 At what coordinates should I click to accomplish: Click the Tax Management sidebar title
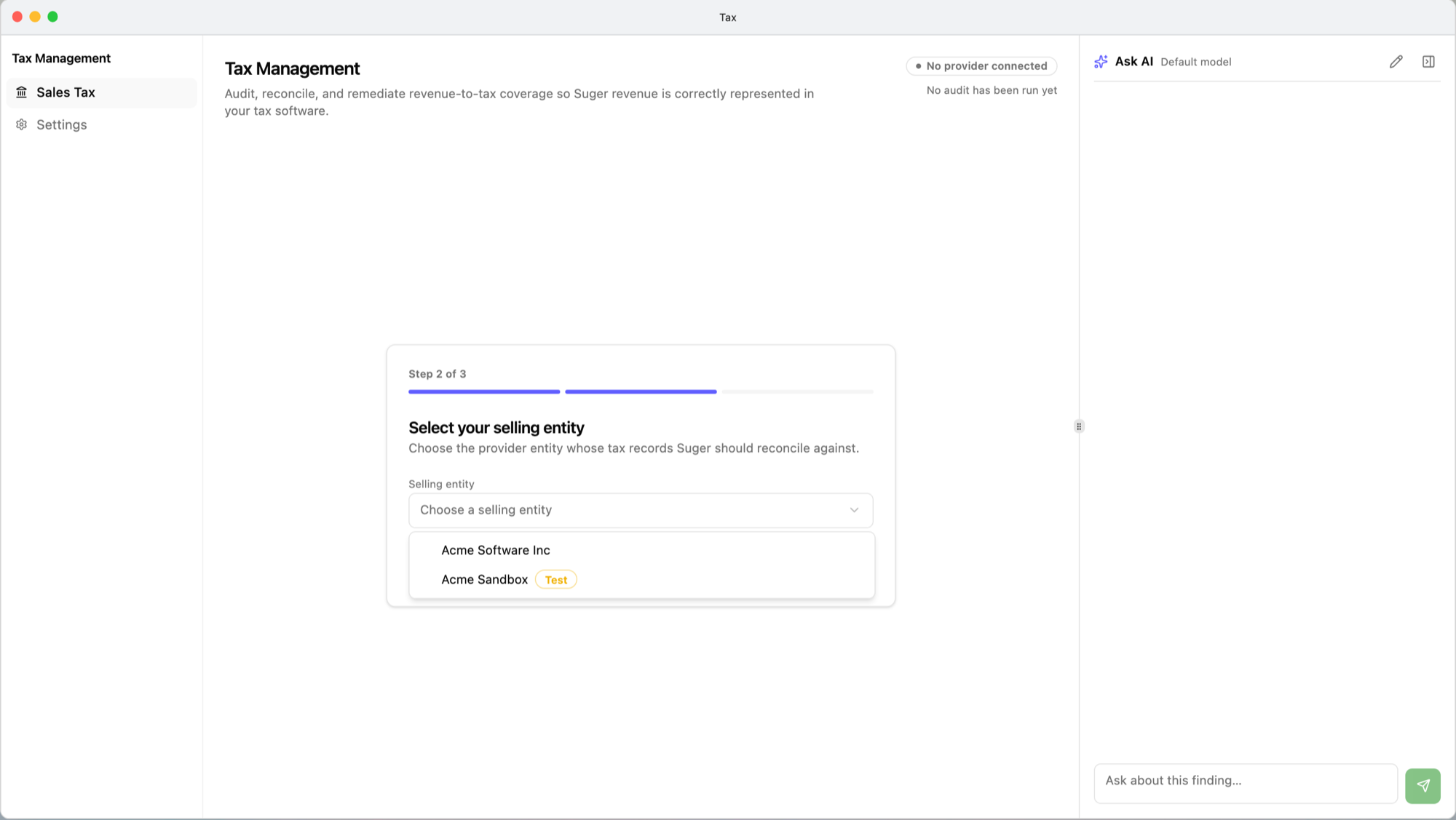pyautogui.click(x=61, y=58)
